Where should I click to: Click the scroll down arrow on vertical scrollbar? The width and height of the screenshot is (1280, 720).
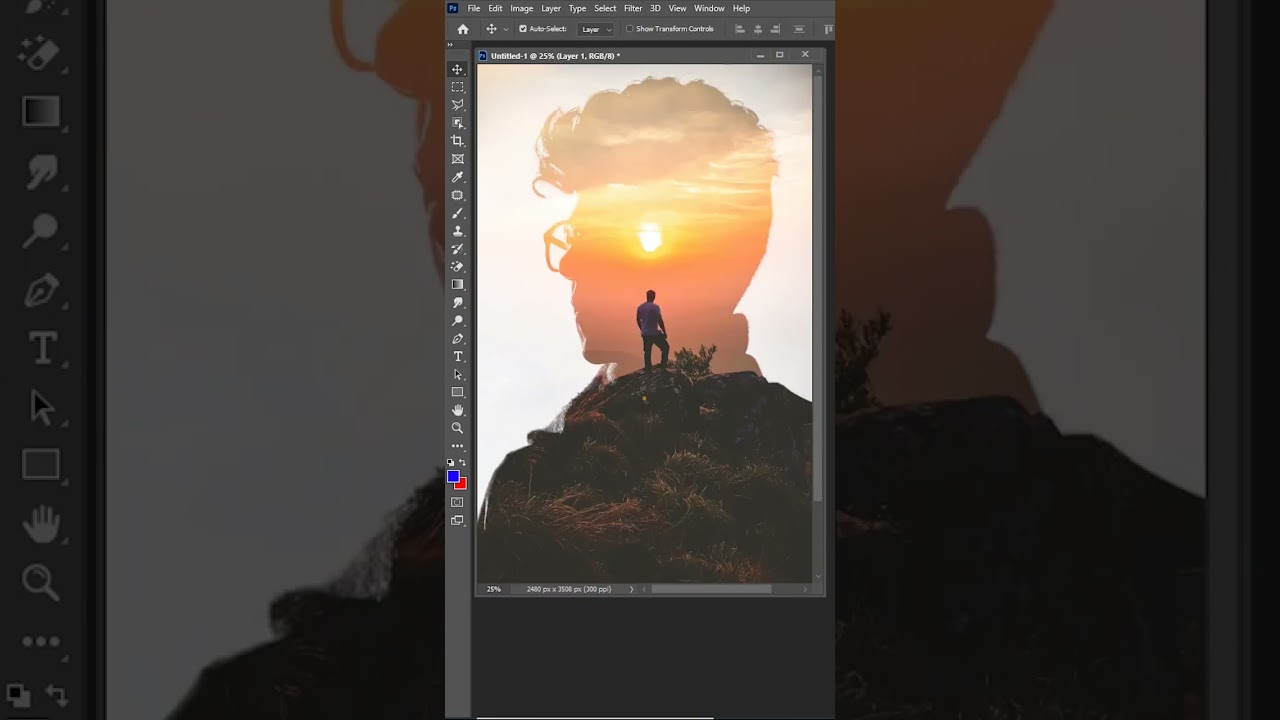(818, 577)
